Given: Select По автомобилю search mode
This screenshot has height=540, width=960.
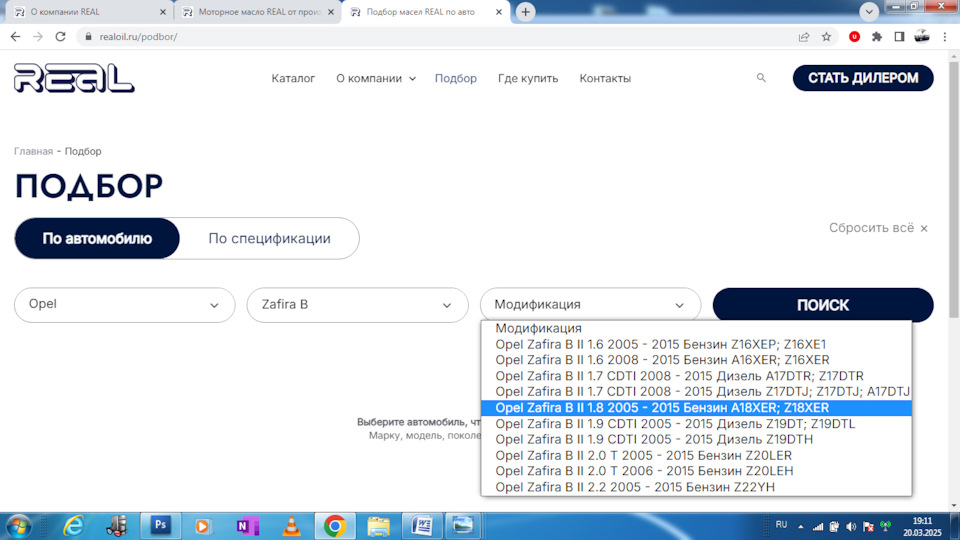Looking at the screenshot, I should (97, 238).
